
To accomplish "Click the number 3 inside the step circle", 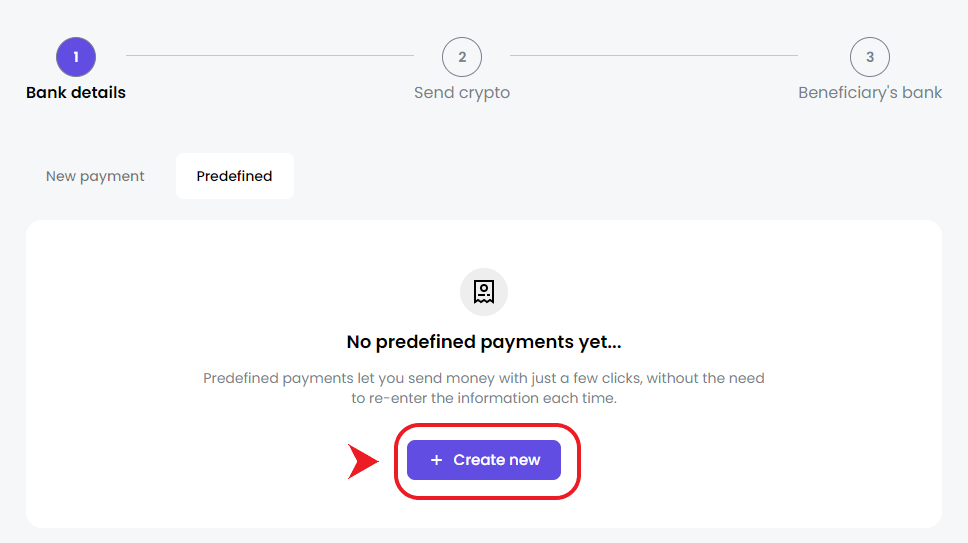I will tap(870, 57).
